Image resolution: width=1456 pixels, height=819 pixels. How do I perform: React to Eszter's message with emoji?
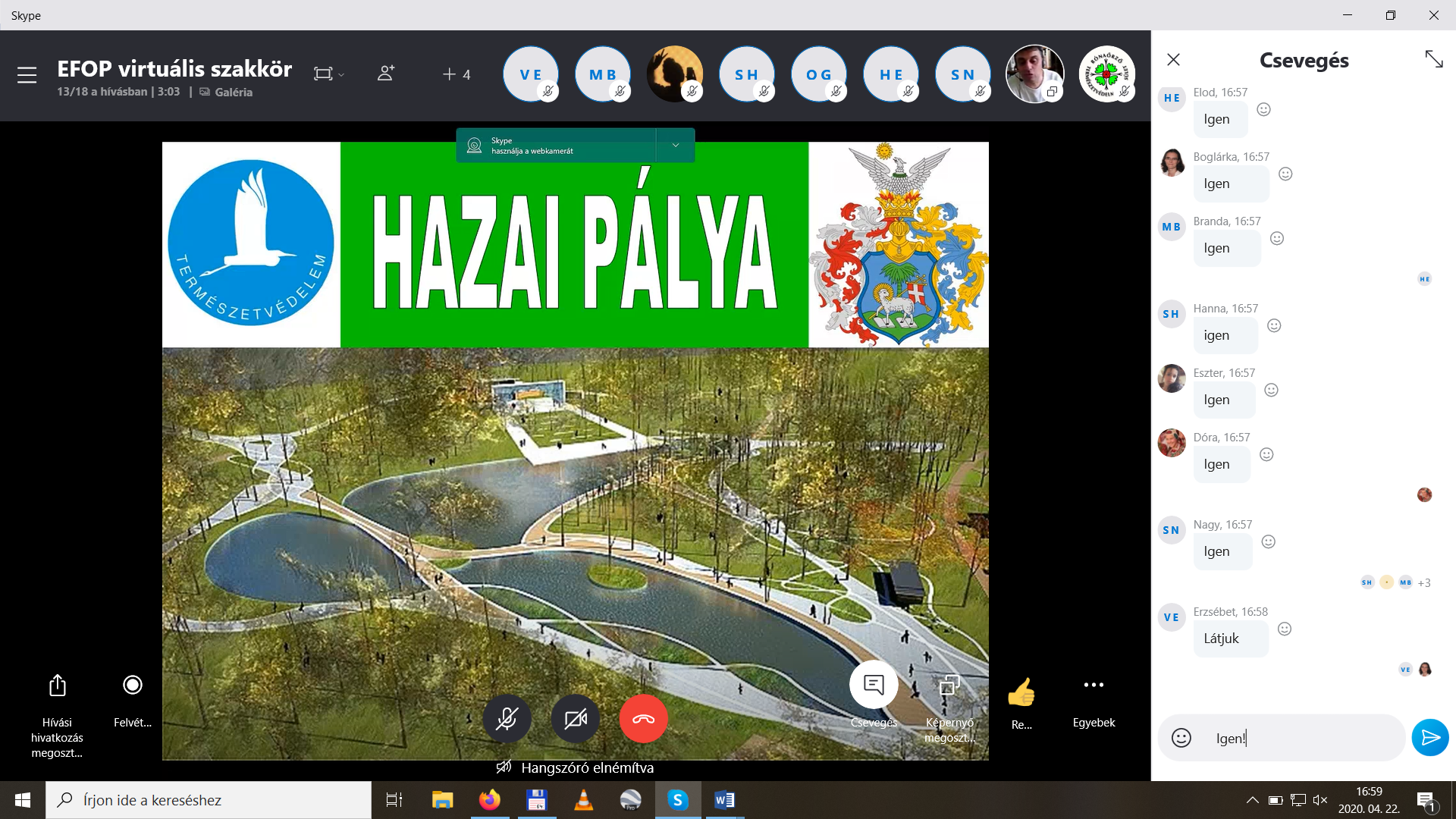(x=1272, y=390)
